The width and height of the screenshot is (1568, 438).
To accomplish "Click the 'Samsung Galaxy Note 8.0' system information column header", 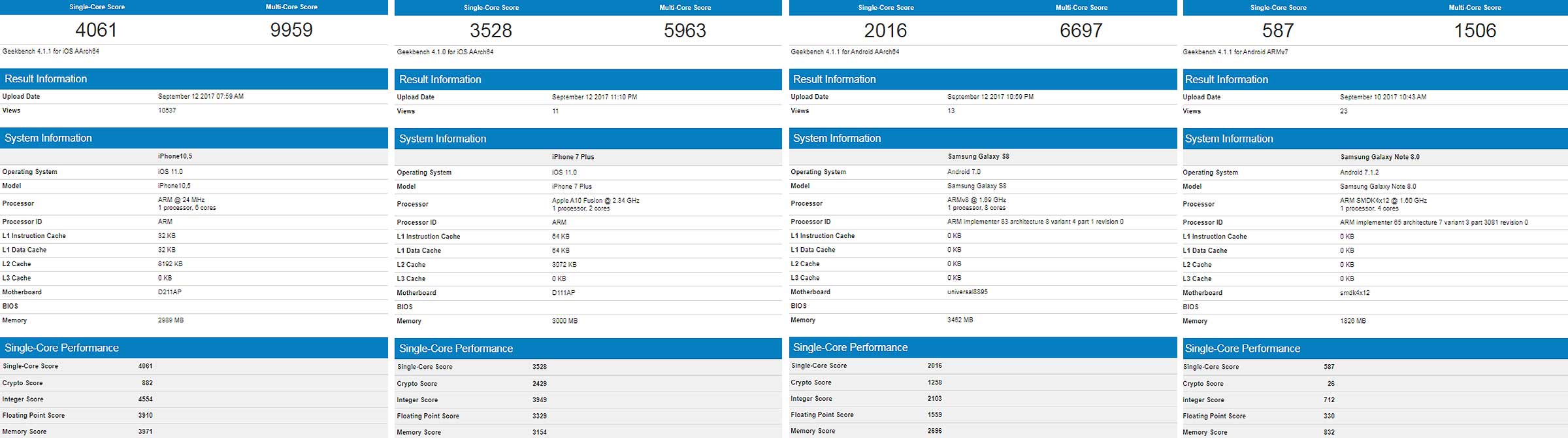I will (x=1380, y=157).
